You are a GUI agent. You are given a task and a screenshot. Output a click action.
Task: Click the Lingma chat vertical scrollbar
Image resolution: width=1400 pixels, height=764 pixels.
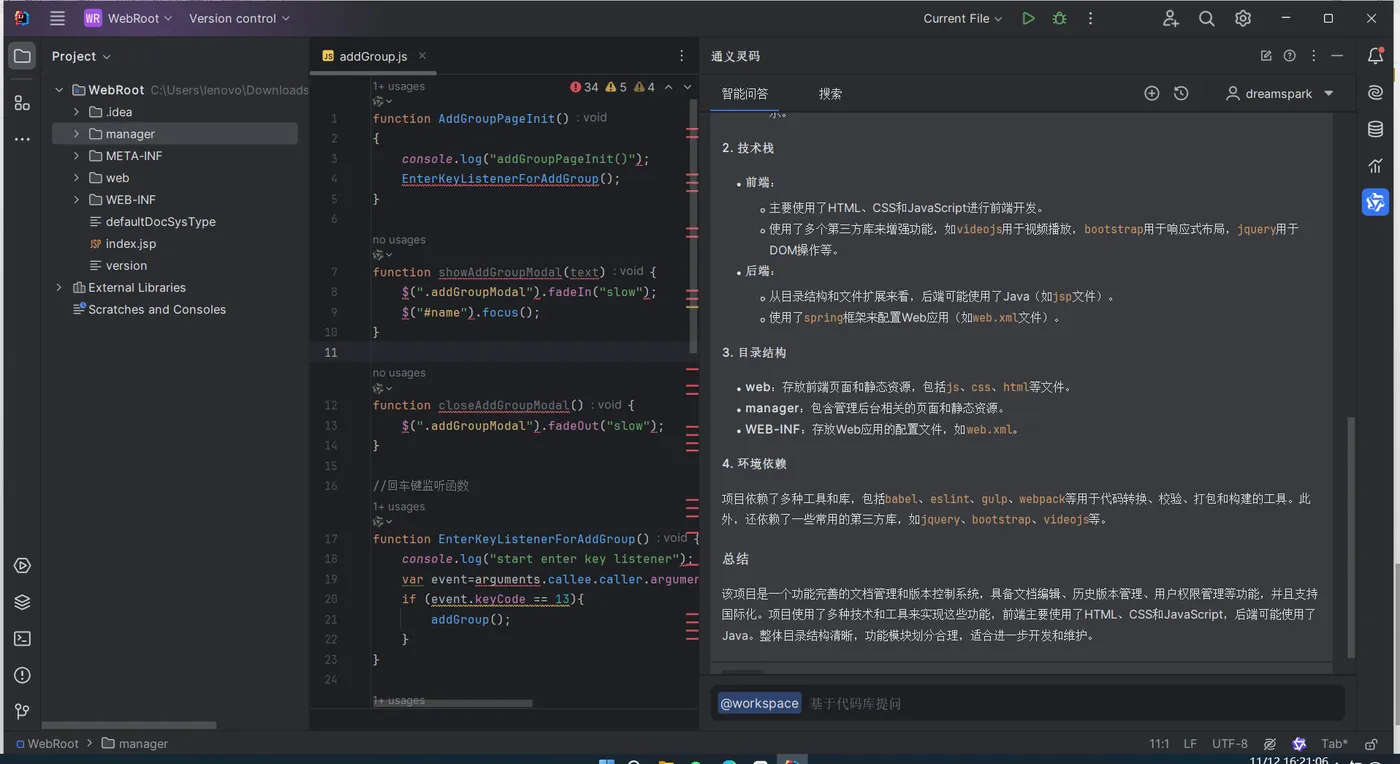tap(1352, 536)
